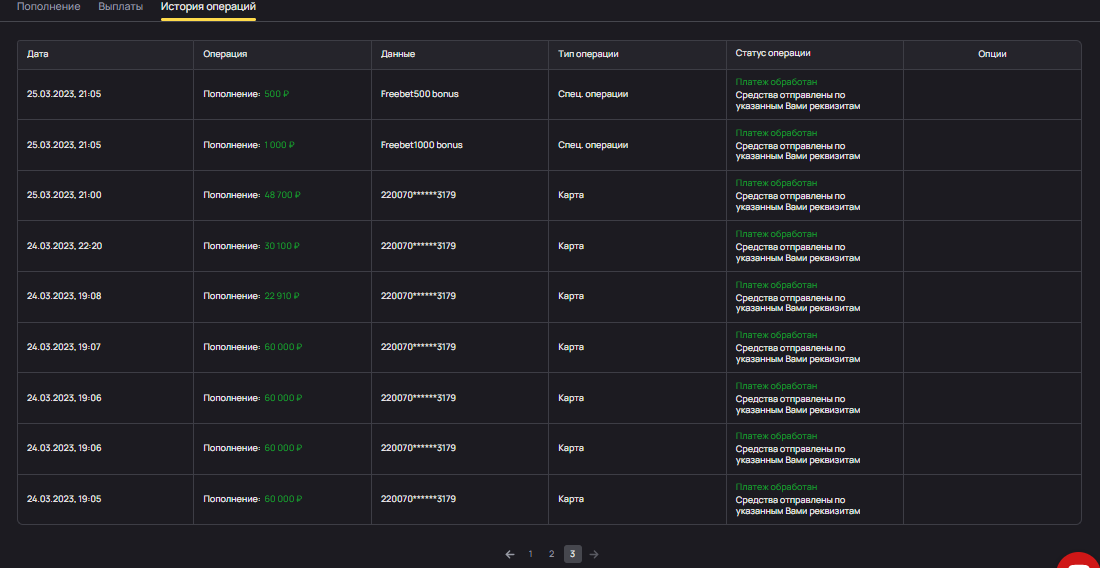Jump to page 2 in pagination
This screenshot has width=1100, height=568.
click(551, 554)
